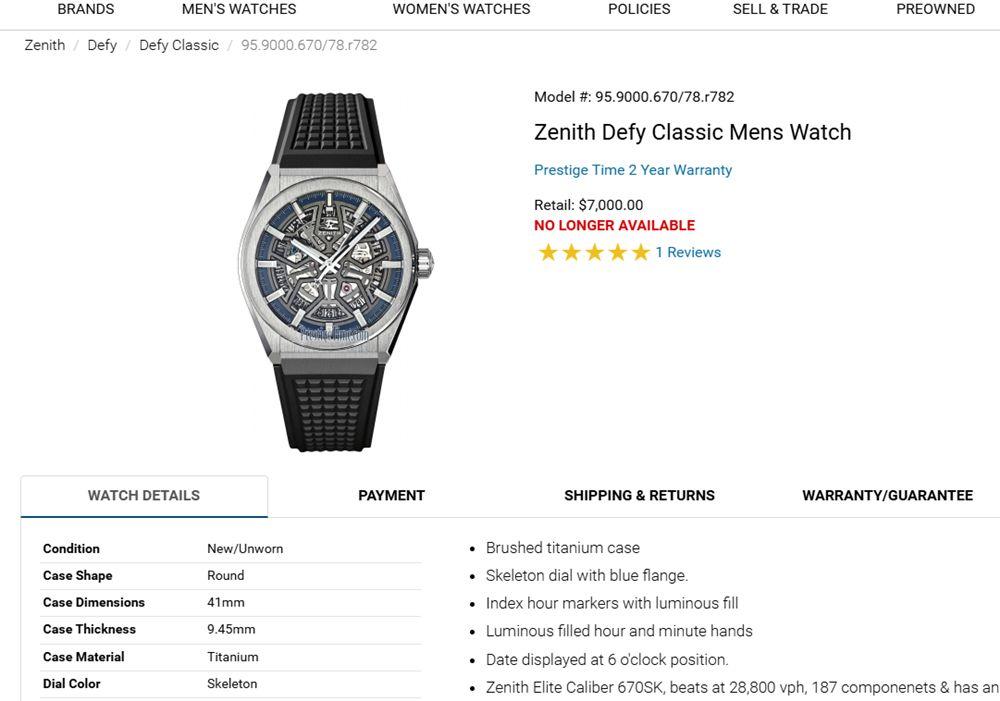Switch to the Payment tab
Viewport: 1000px width, 701px height.
click(x=391, y=496)
